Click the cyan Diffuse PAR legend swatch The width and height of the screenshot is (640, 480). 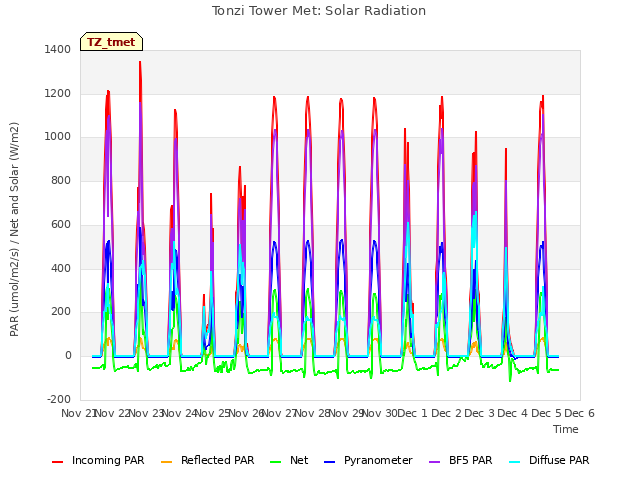(515, 462)
